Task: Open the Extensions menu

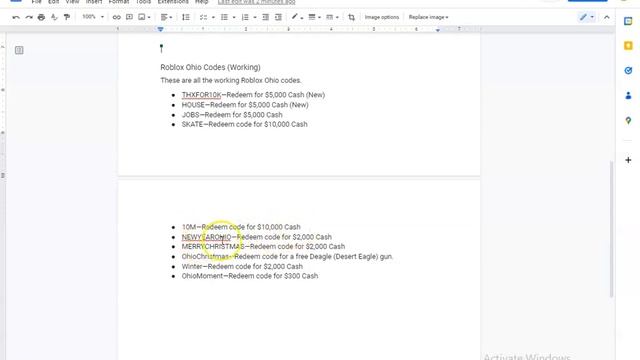Action: pyautogui.click(x=173, y=2)
